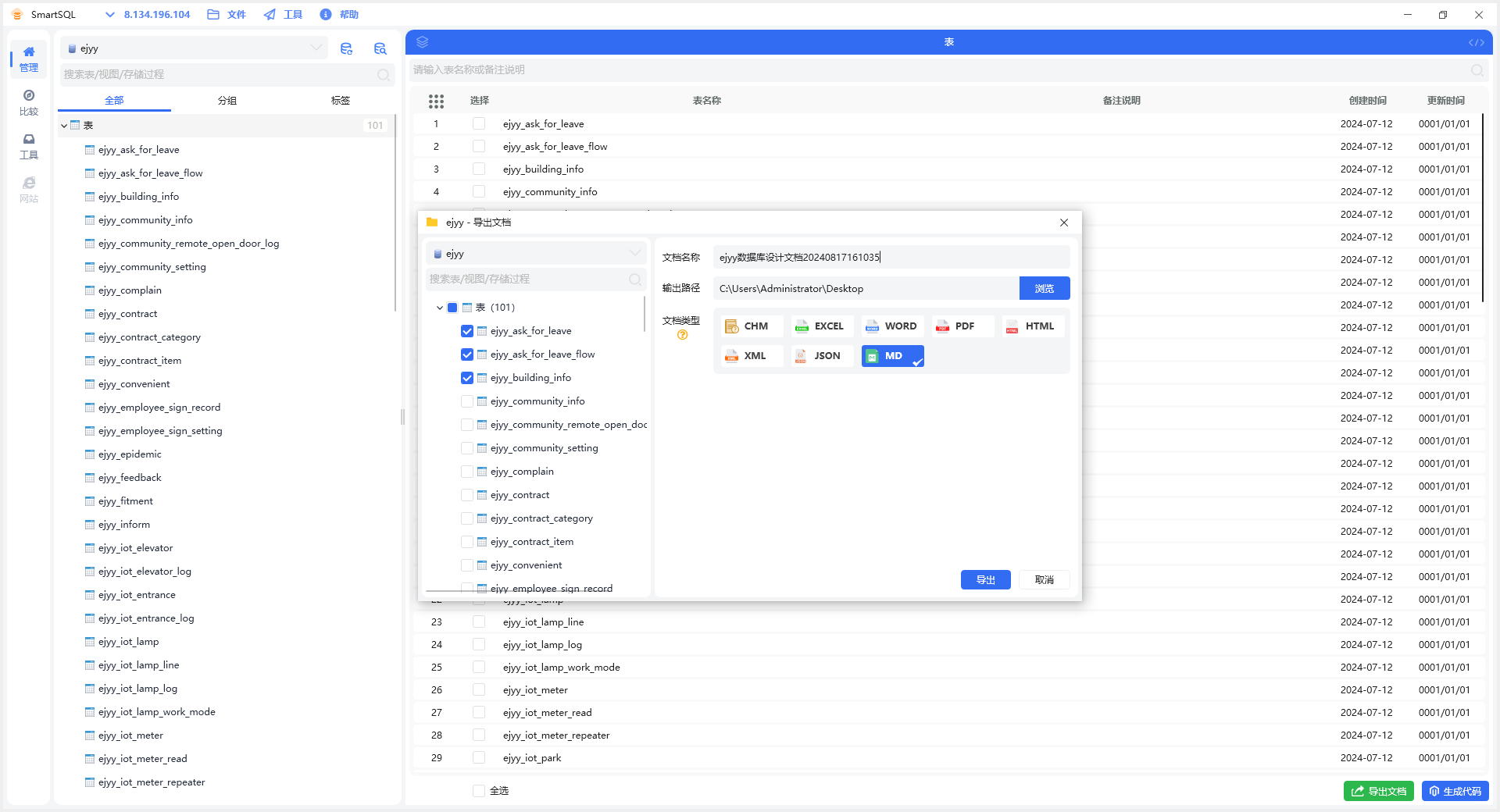Image resolution: width=1500 pixels, height=812 pixels.
Task: Uncheck ejyy_ask_for_leave_flow in export dialog
Action: point(467,354)
